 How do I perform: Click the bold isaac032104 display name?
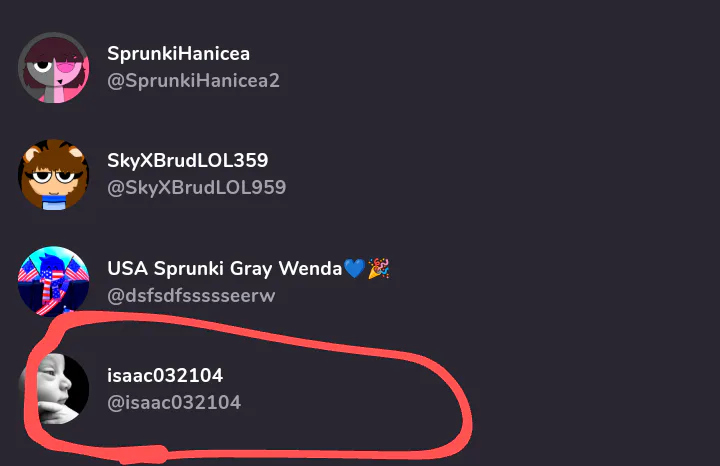point(165,376)
